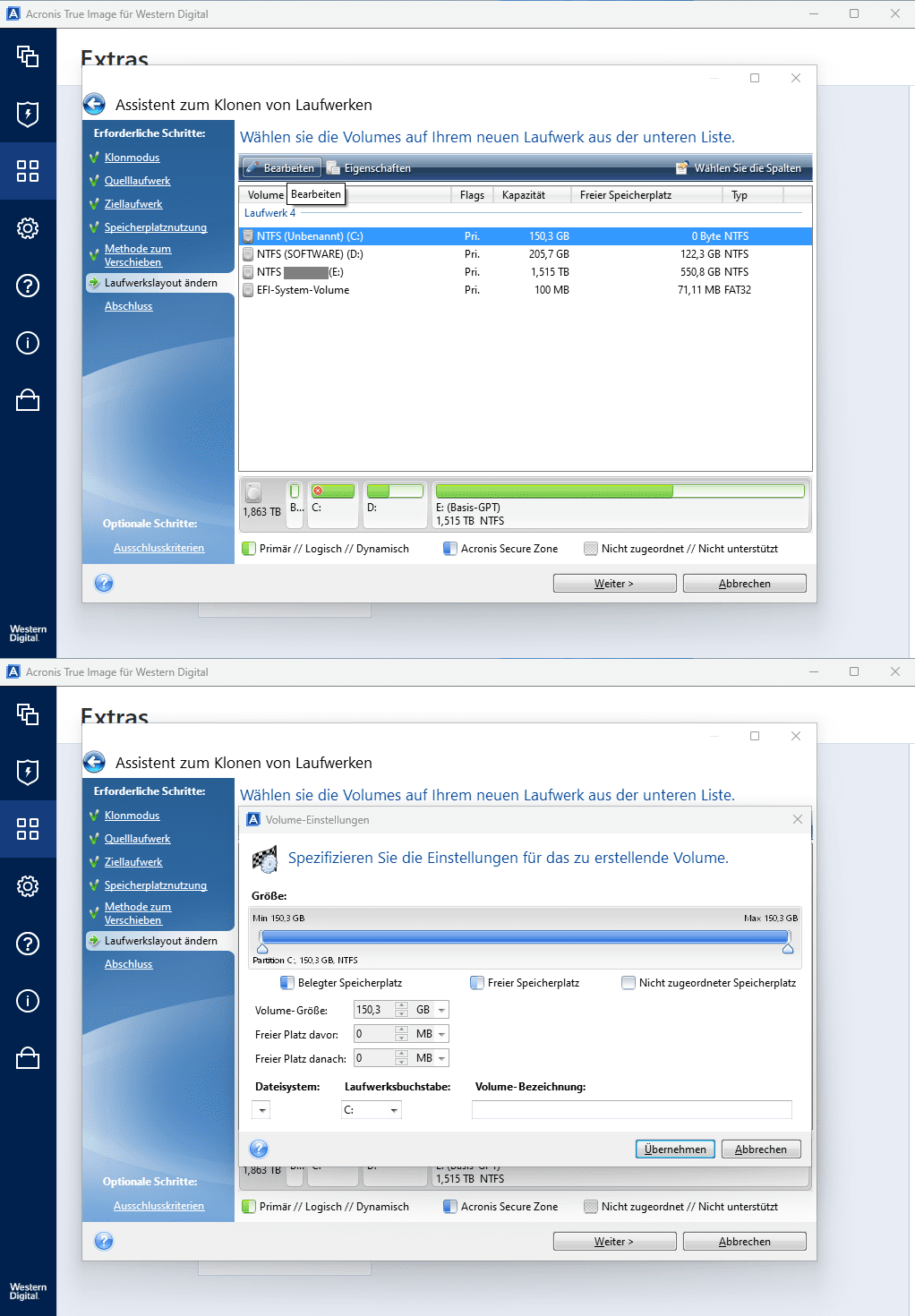The width and height of the screenshot is (915, 1316).
Task: Select the EFI-System-Volume row
Action: (526, 290)
